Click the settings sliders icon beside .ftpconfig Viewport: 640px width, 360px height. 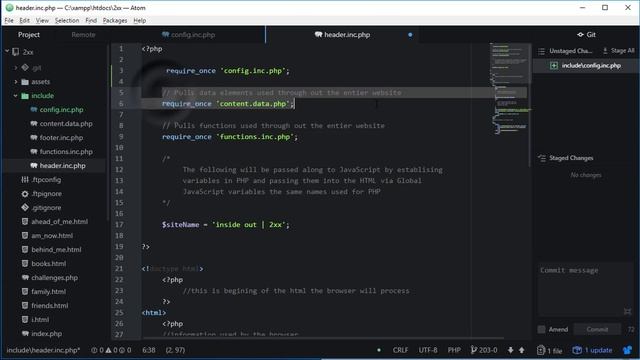pos(25,180)
